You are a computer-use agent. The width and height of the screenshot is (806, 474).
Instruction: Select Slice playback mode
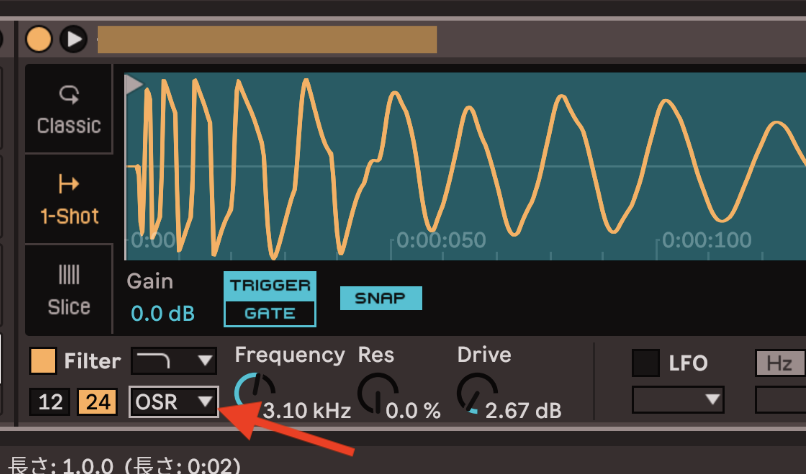coord(69,290)
